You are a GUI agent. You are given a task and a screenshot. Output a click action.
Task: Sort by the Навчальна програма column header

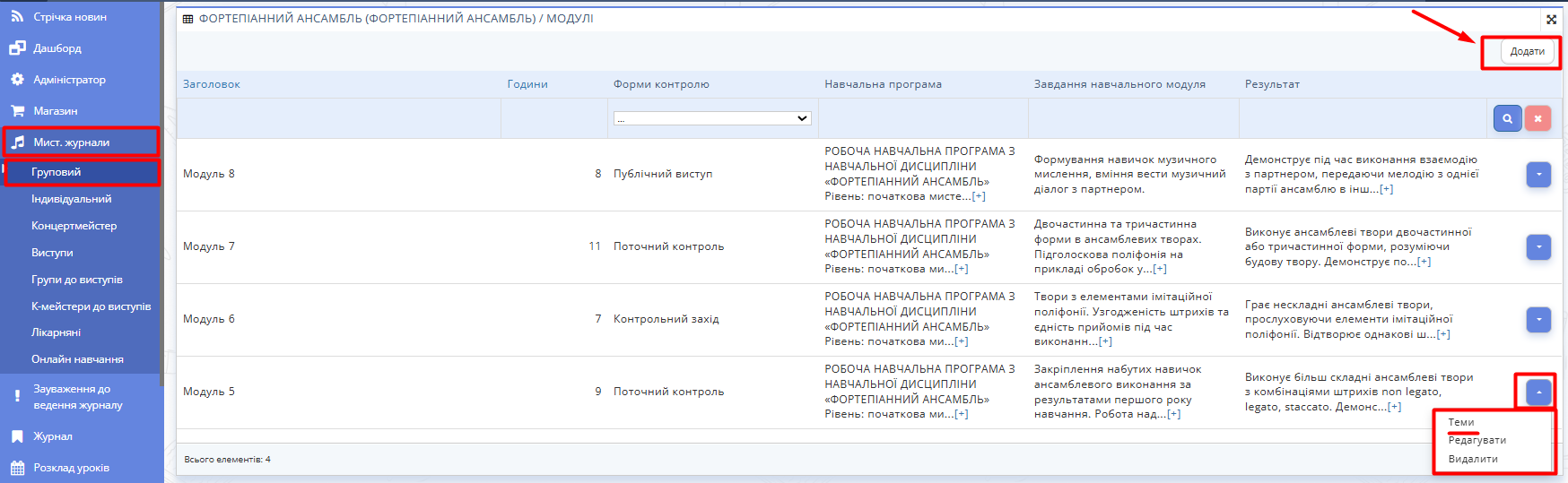(x=883, y=84)
